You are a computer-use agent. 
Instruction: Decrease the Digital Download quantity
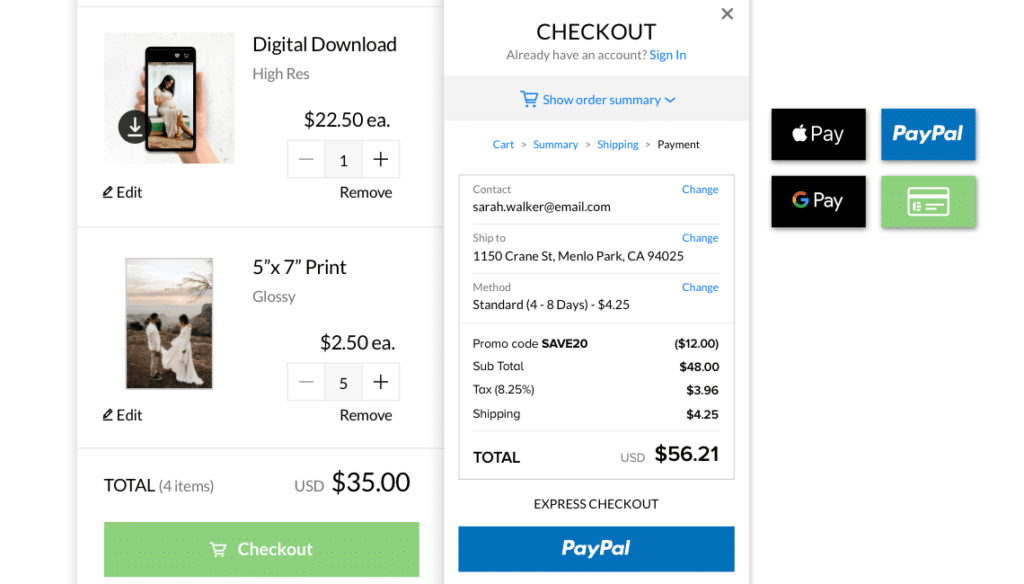pyautogui.click(x=306, y=159)
